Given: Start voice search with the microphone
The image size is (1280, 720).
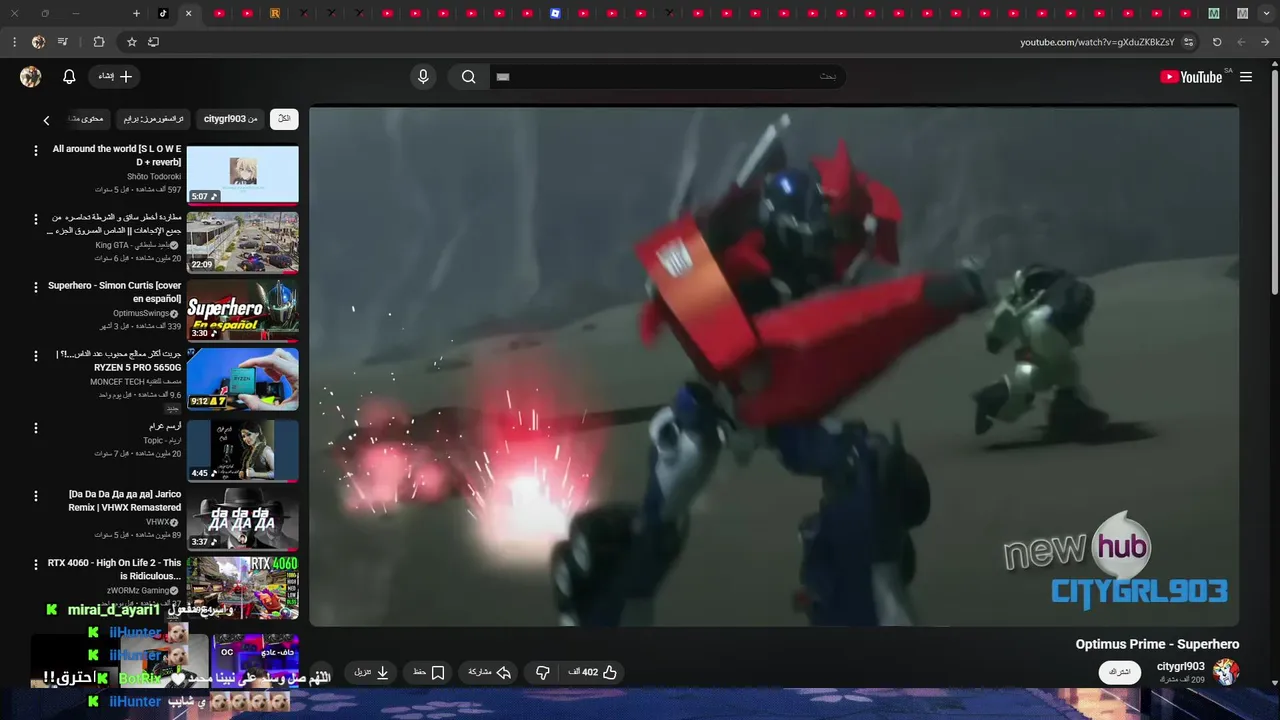Looking at the screenshot, I should (x=423, y=77).
